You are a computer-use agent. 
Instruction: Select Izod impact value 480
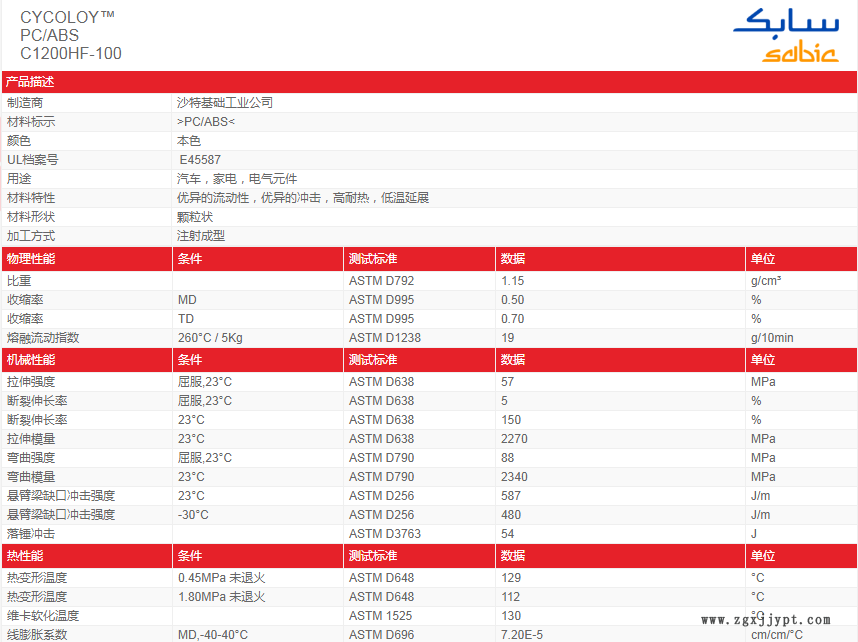[511, 515]
